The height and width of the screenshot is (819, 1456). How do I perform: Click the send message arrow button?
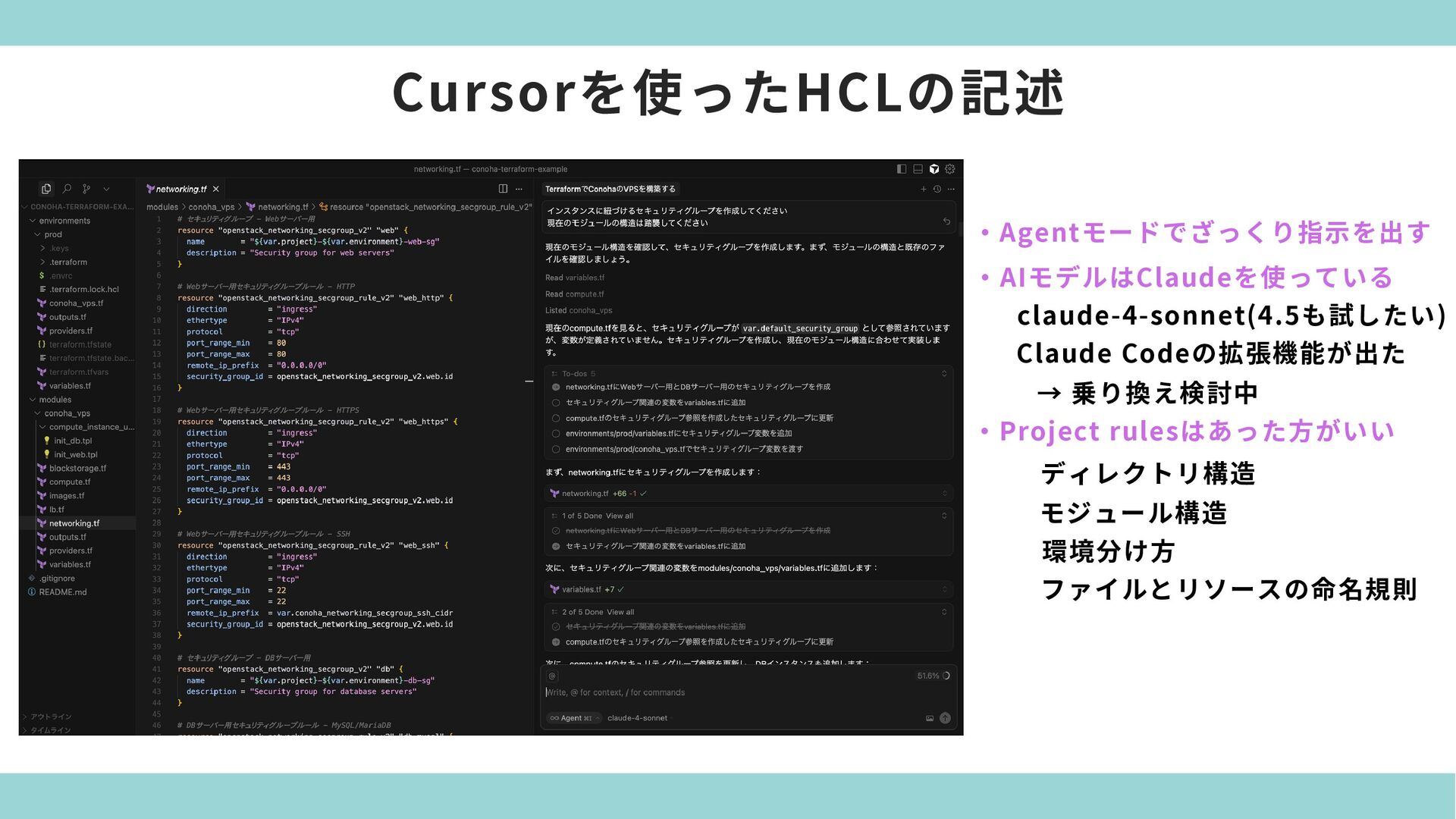(945, 718)
